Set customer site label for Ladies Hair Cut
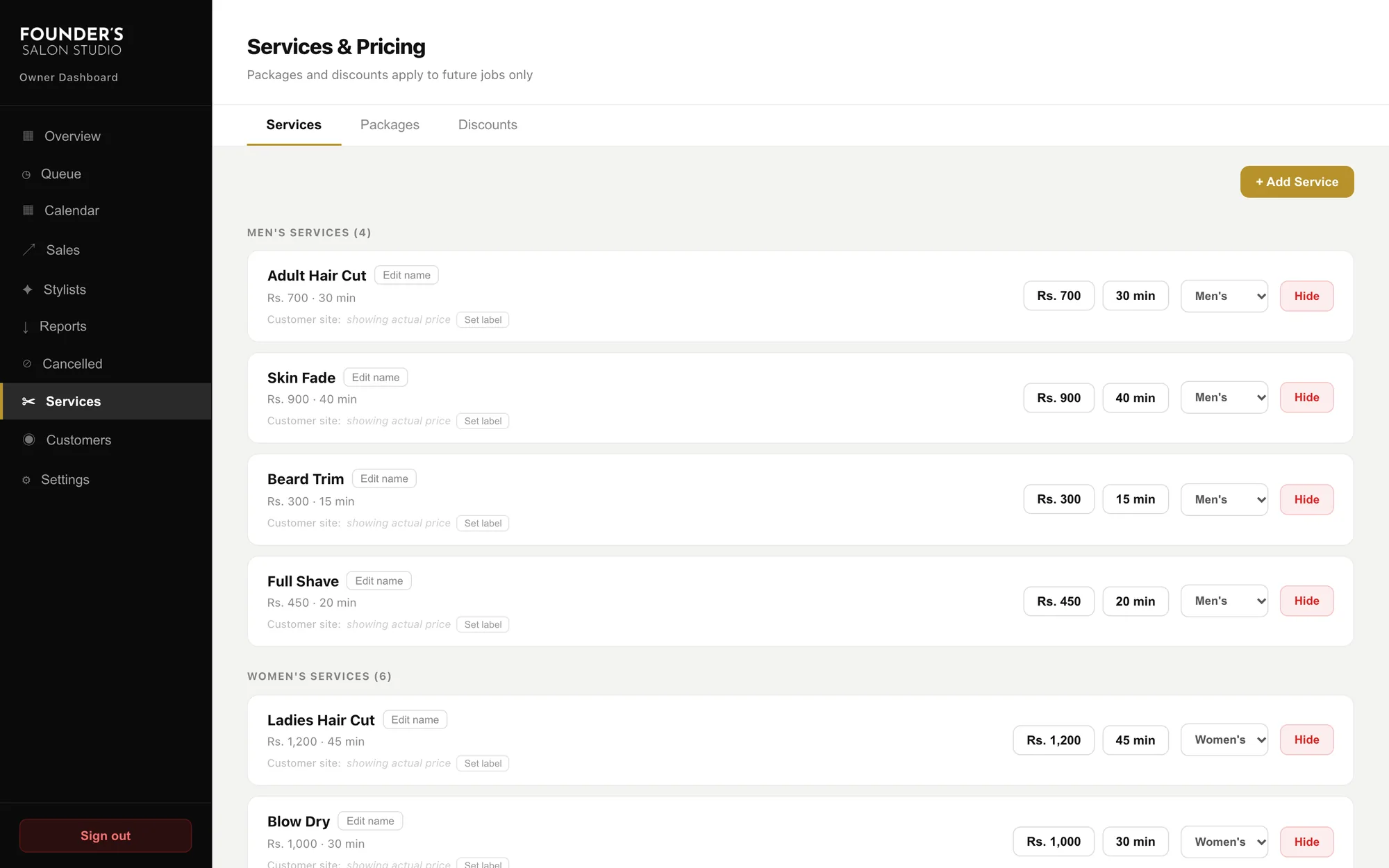The image size is (1389, 868). click(x=483, y=763)
